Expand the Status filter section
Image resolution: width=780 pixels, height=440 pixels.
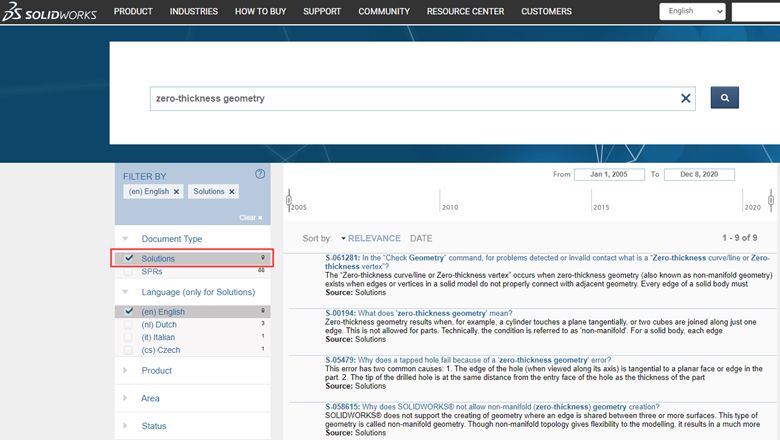pyautogui.click(x=125, y=426)
